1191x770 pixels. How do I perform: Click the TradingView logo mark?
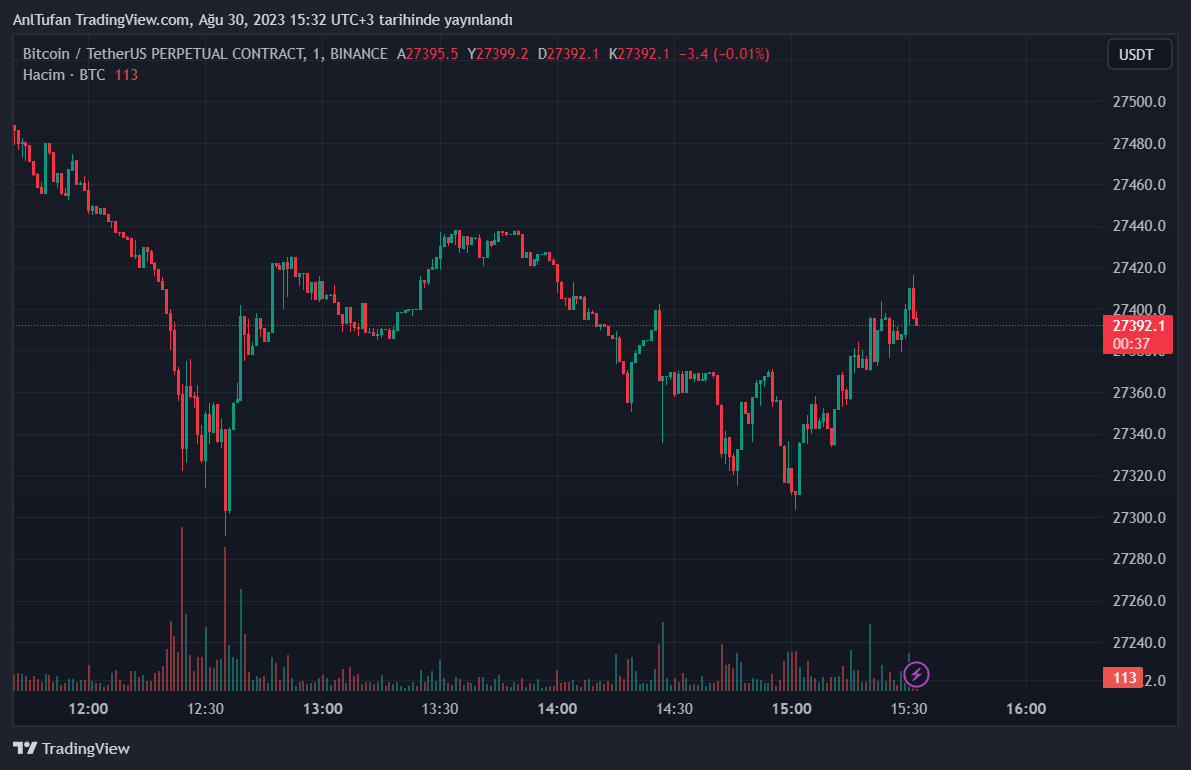[x=25, y=748]
